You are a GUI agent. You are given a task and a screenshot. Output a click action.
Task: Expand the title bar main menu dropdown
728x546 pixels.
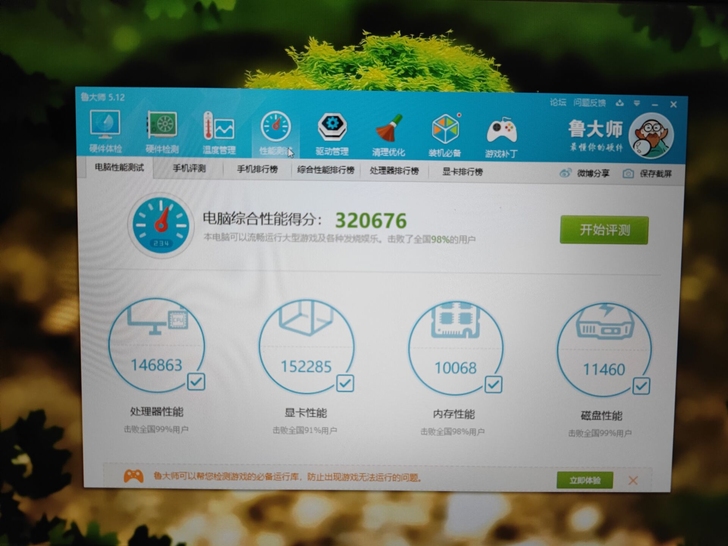pyautogui.click(x=637, y=104)
